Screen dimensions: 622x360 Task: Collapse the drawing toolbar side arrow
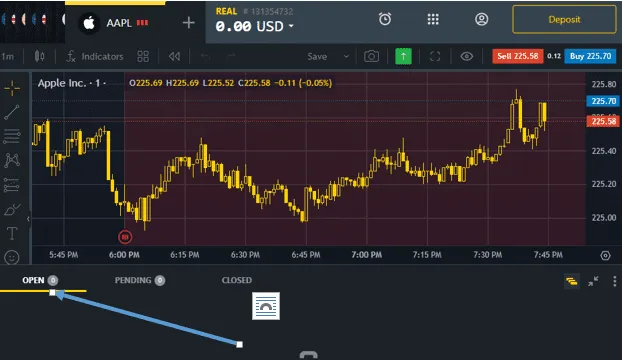click(28, 218)
